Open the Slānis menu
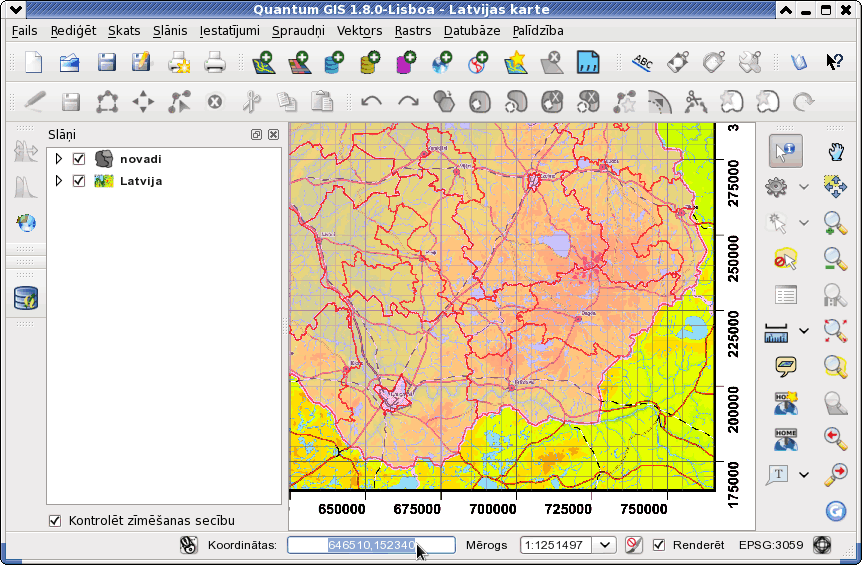The width and height of the screenshot is (862, 565). point(170,31)
